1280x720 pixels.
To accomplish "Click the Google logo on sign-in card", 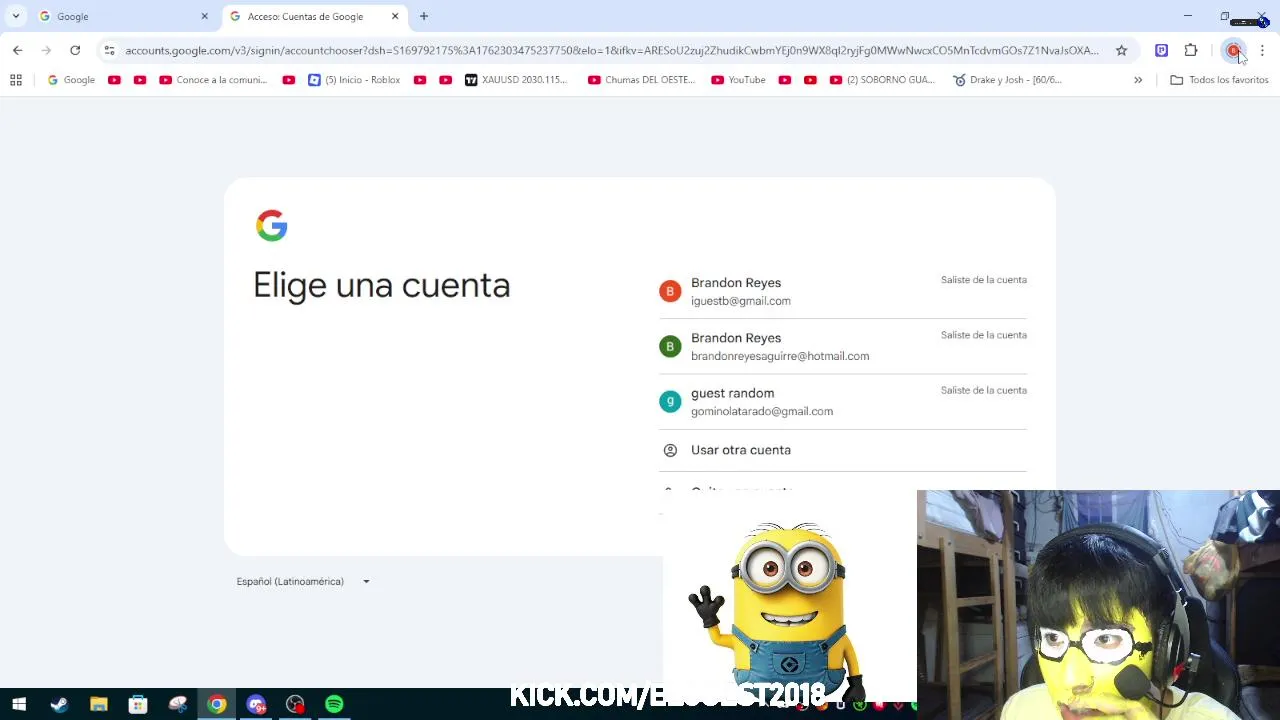I will coord(271,225).
